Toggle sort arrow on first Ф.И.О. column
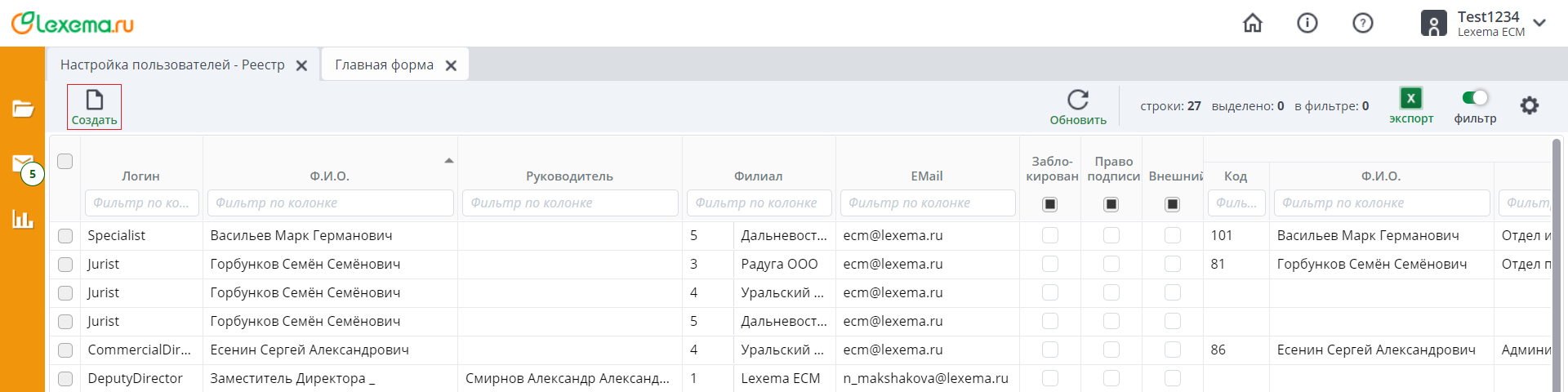Image resolution: width=1568 pixels, height=392 pixels. [x=448, y=161]
